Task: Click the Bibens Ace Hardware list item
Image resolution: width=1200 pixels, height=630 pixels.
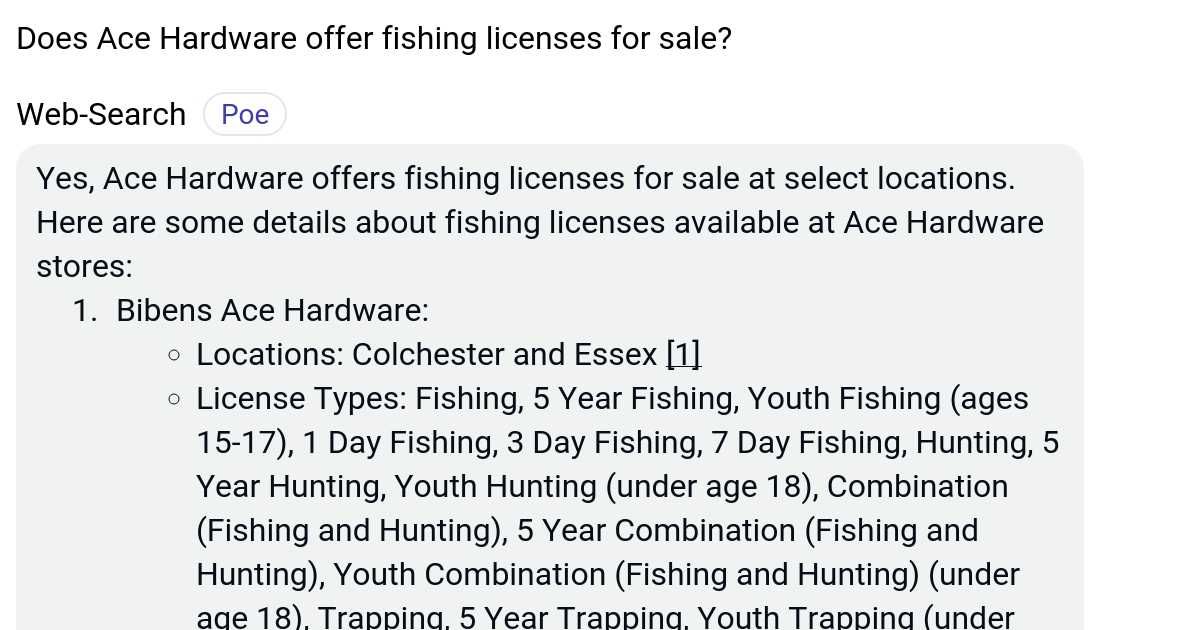Action: pyautogui.click(x=271, y=310)
